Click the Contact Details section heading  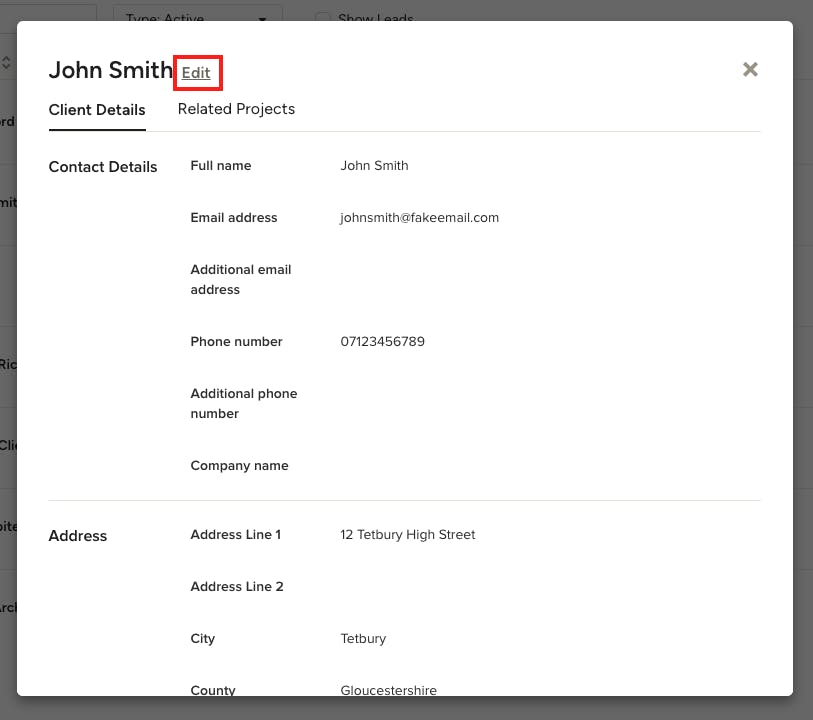tap(103, 167)
